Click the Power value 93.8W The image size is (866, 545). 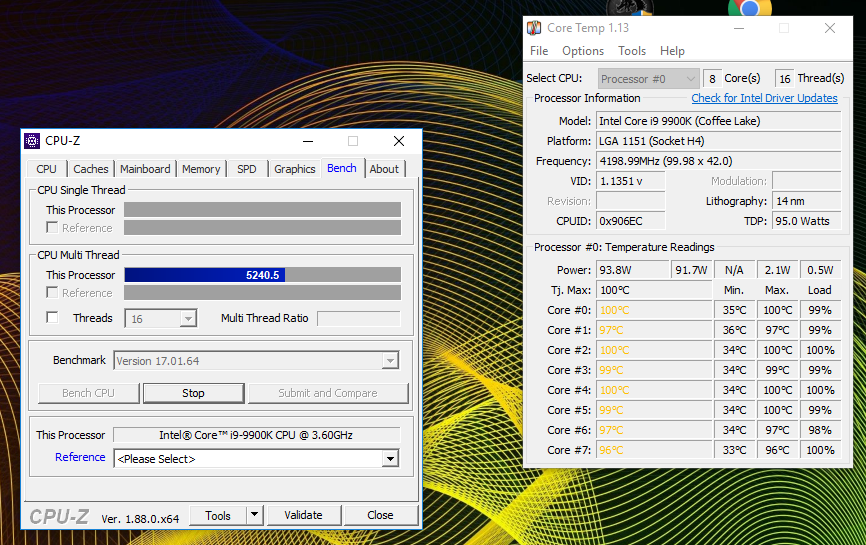pos(632,270)
